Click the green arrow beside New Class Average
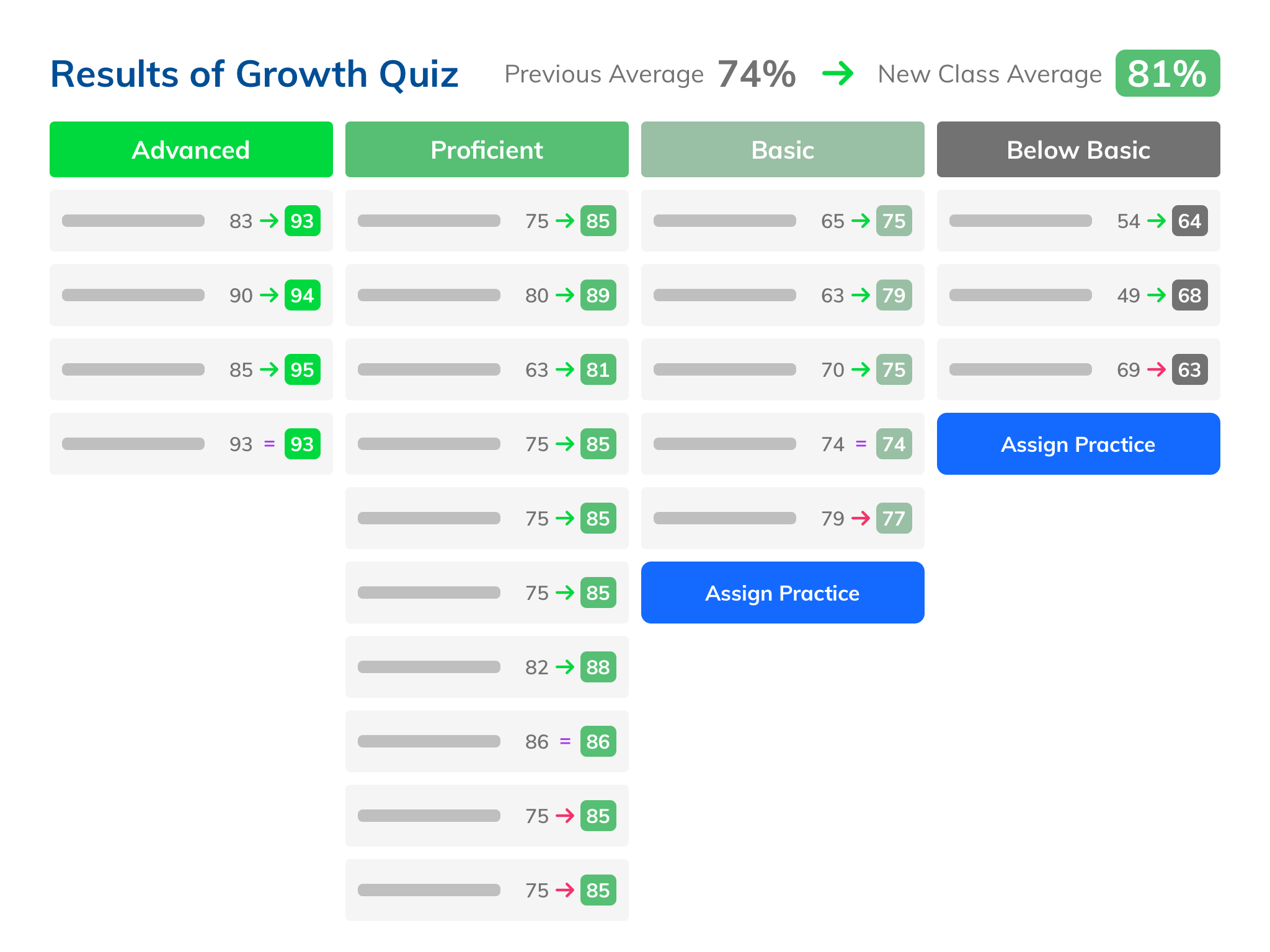1270x952 pixels. tap(838, 74)
